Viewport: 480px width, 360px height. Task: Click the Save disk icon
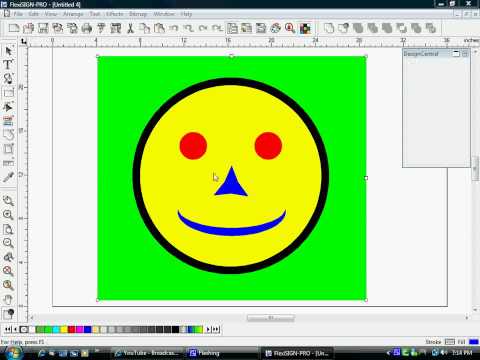pyautogui.click(x=43, y=28)
